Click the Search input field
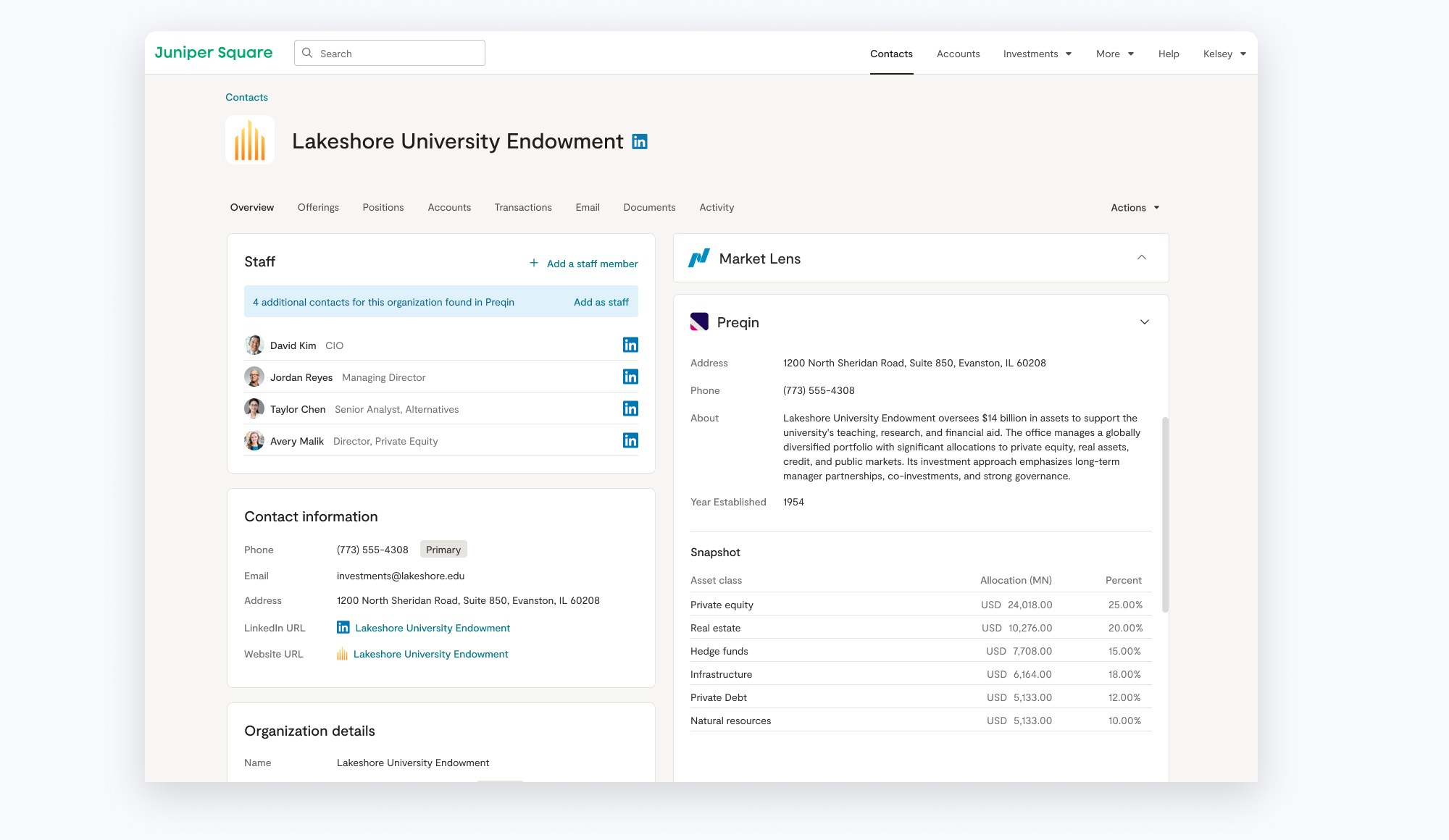The image size is (1449, 840). click(x=398, y=54)
